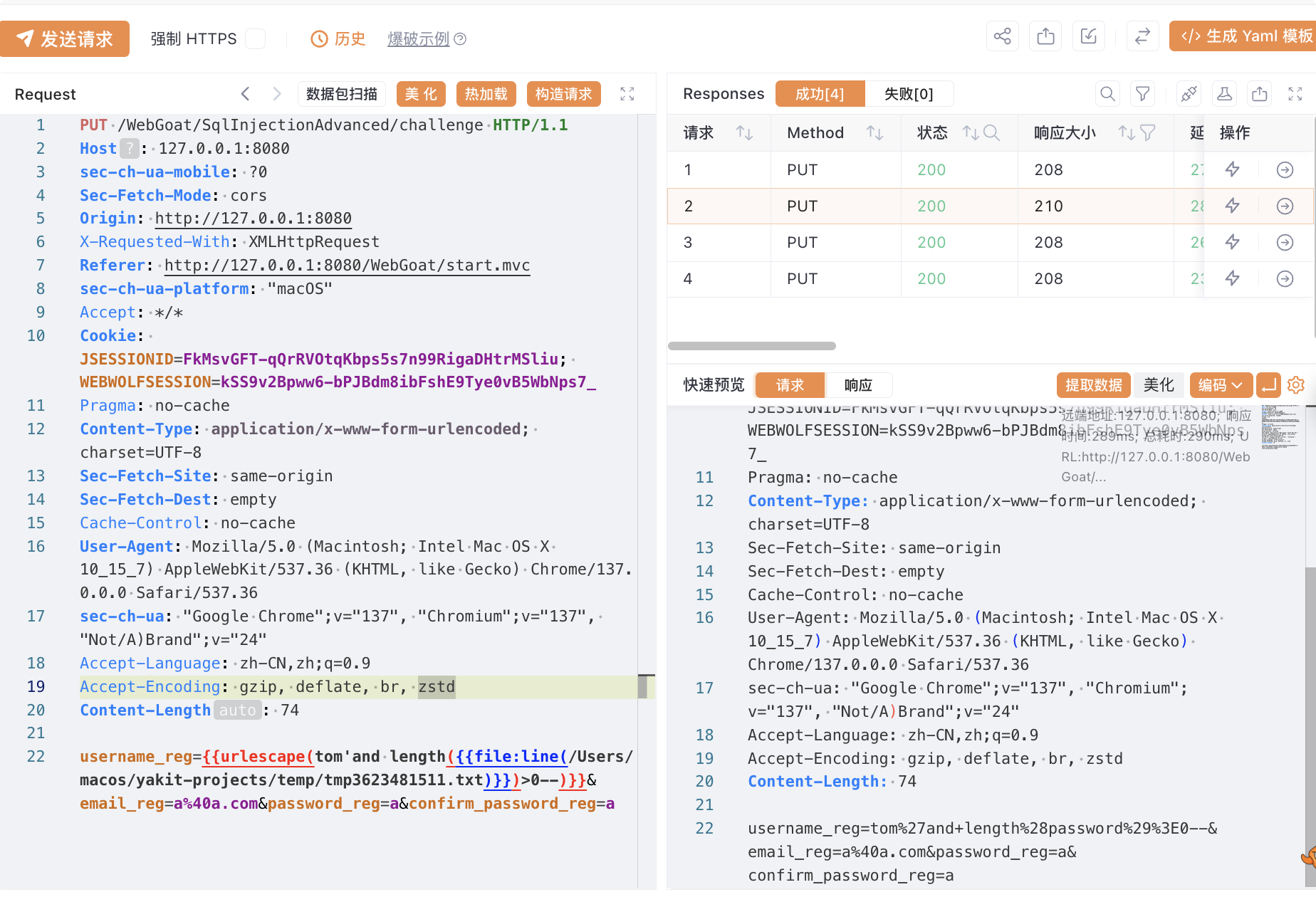Image resolution: width=1316 pixels, height=897 pixels.
Task: Click lightning action icon in row 4
Action: (x=1232, y=278)
